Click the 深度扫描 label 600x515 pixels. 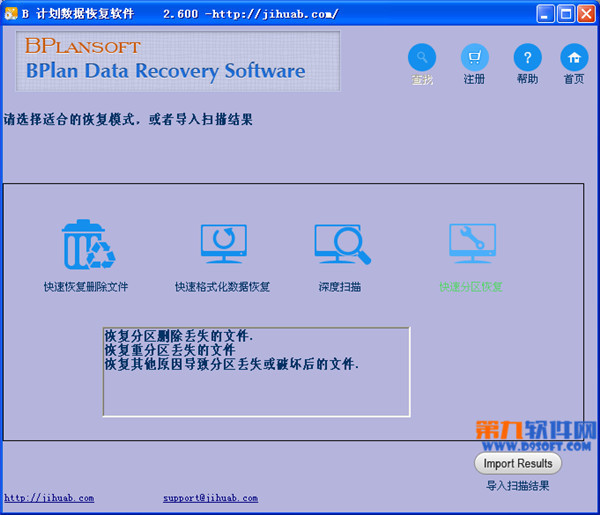[x=340, y=287]
